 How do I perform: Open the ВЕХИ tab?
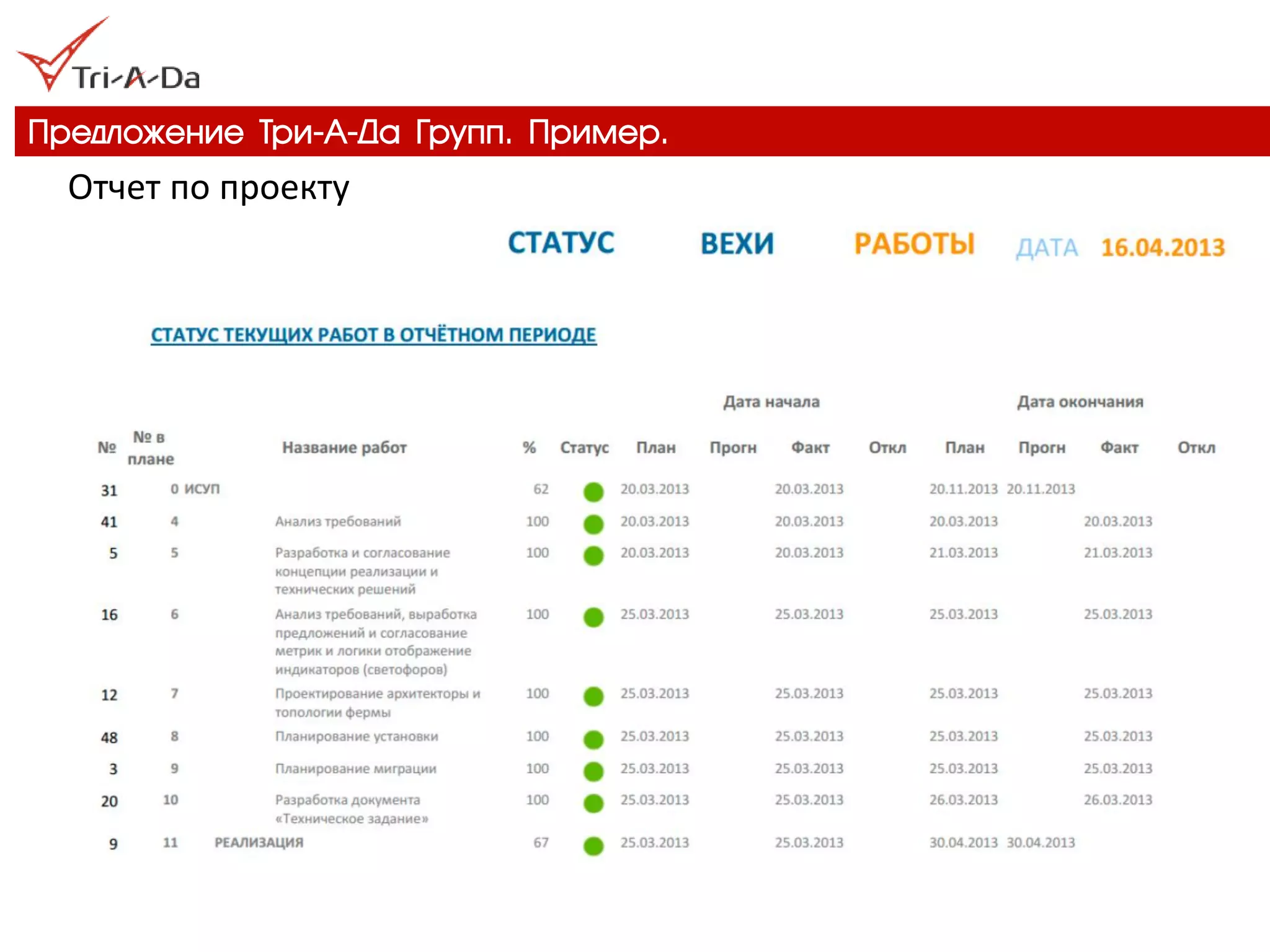(x=737, y=244)
